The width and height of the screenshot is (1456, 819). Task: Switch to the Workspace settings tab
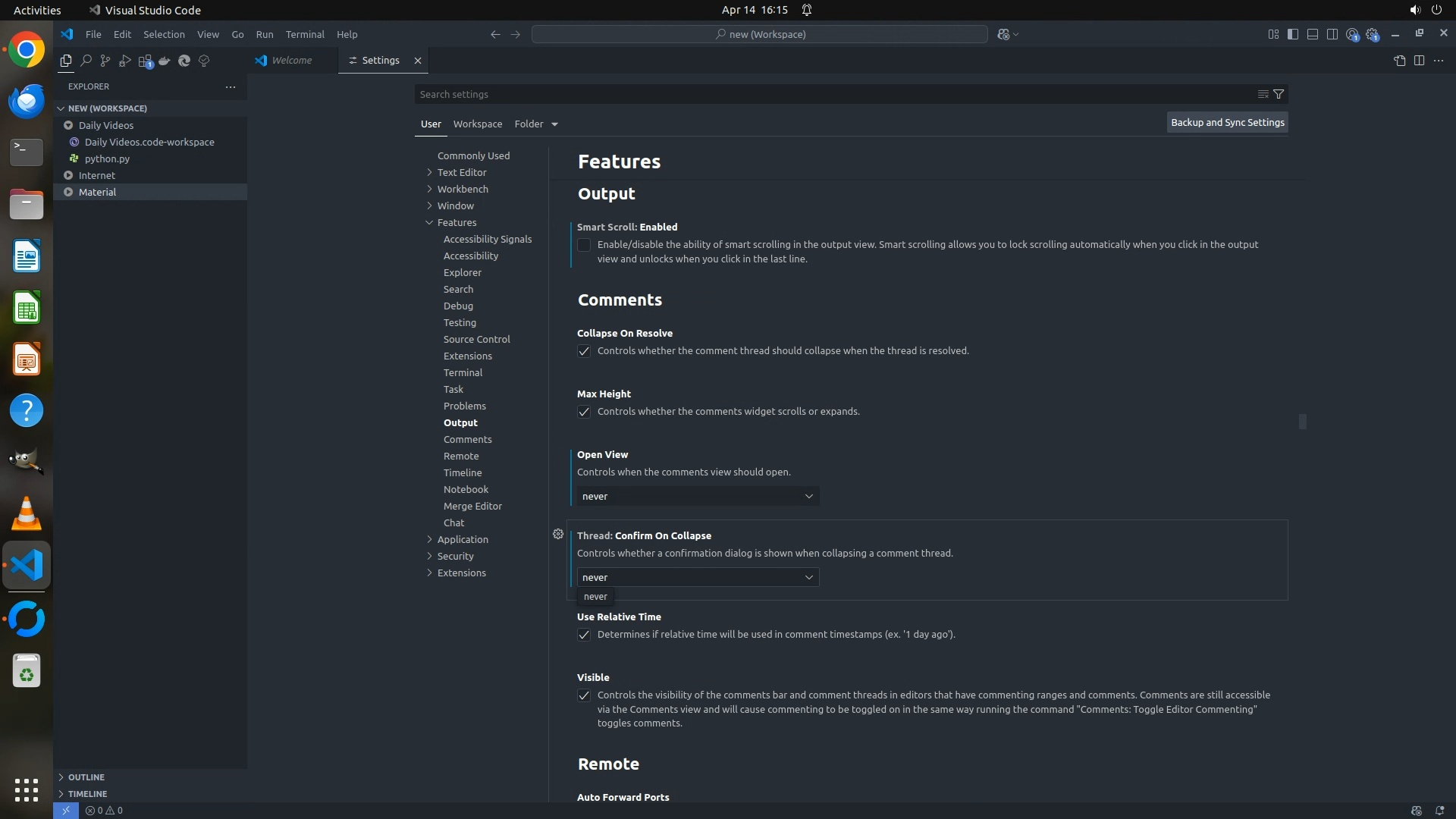477,124
